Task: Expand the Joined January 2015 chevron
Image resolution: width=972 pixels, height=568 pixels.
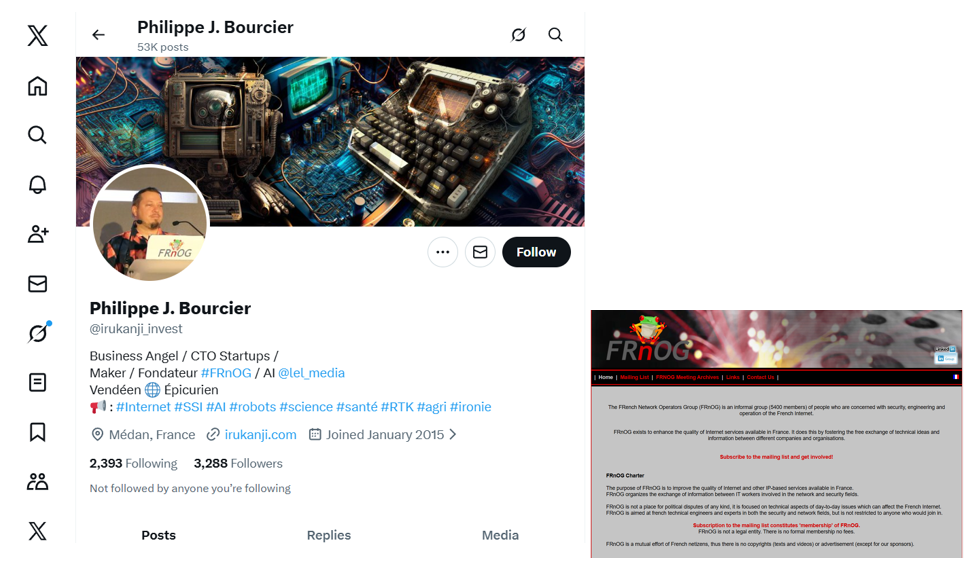Action: 453,435
